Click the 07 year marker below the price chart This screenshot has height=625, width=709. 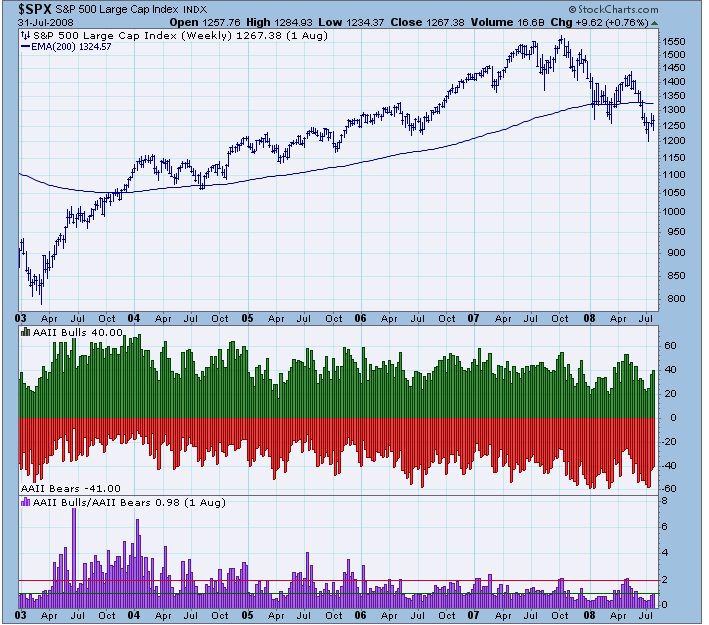point(477,318)
